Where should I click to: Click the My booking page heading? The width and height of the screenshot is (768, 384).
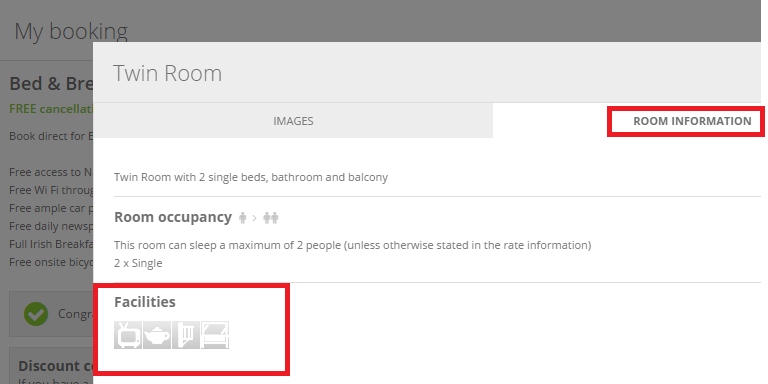(71, 31)
